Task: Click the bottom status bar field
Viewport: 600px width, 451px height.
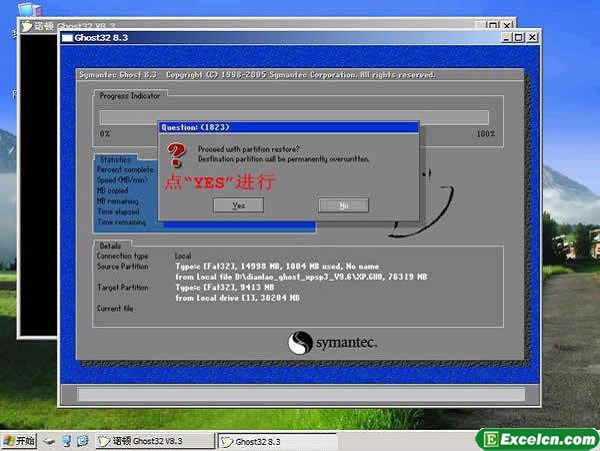Action: pyautogui.click(x=301, y=394)
